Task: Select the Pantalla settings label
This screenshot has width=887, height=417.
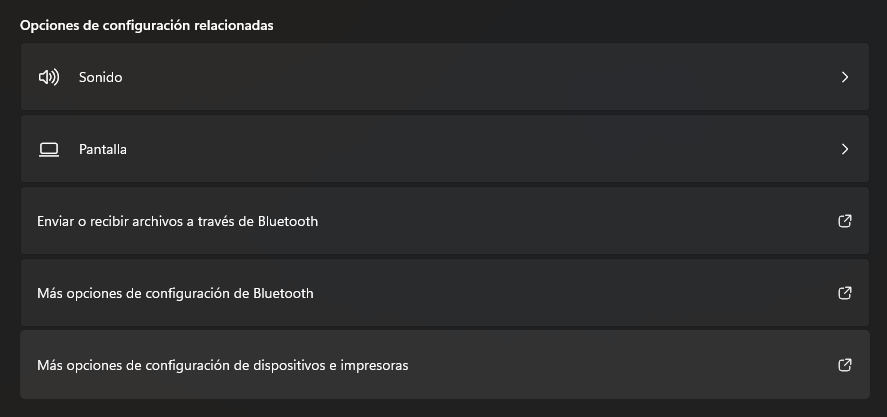Action: tap(102, 149)
